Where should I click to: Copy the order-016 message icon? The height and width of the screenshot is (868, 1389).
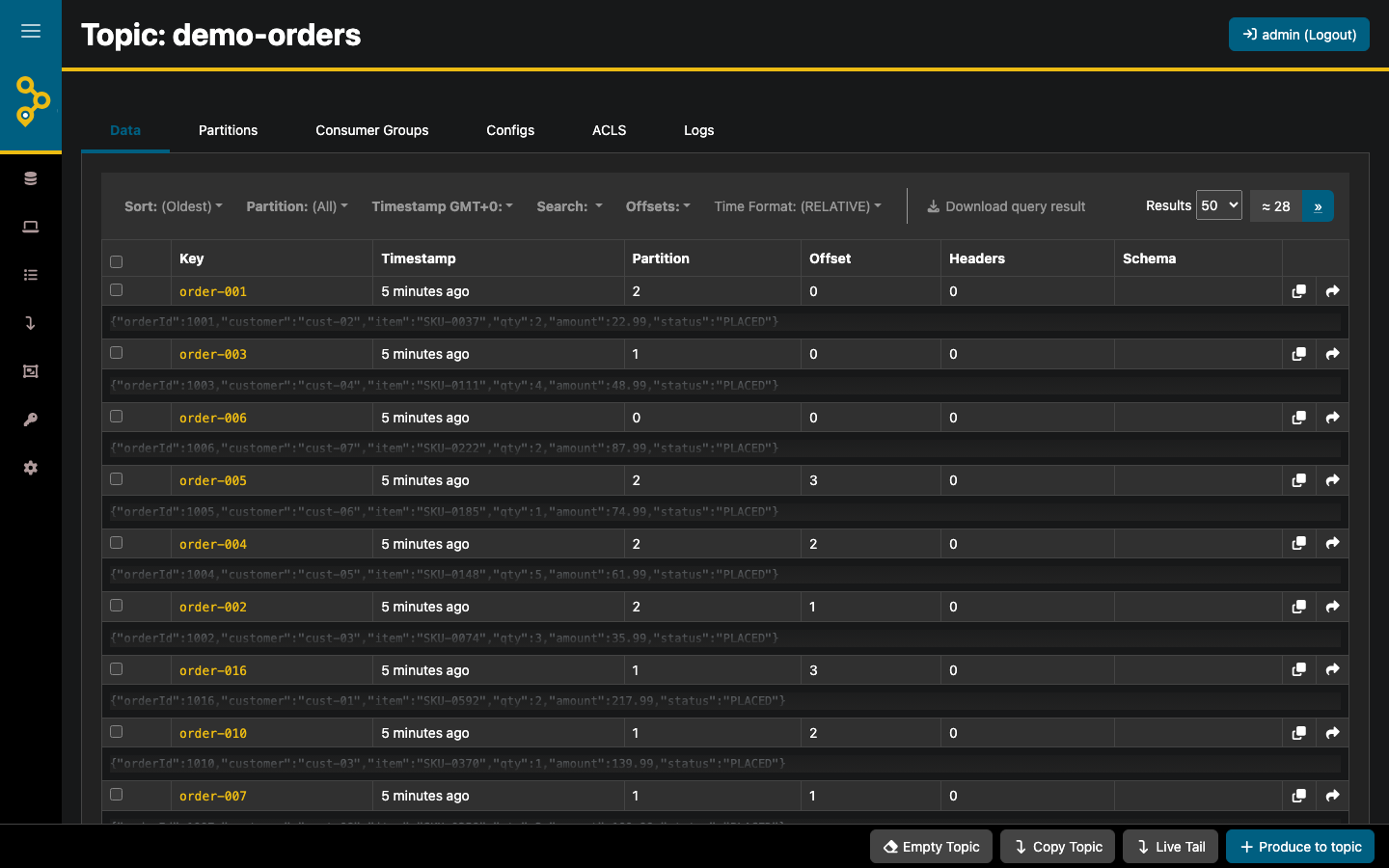1299,669
